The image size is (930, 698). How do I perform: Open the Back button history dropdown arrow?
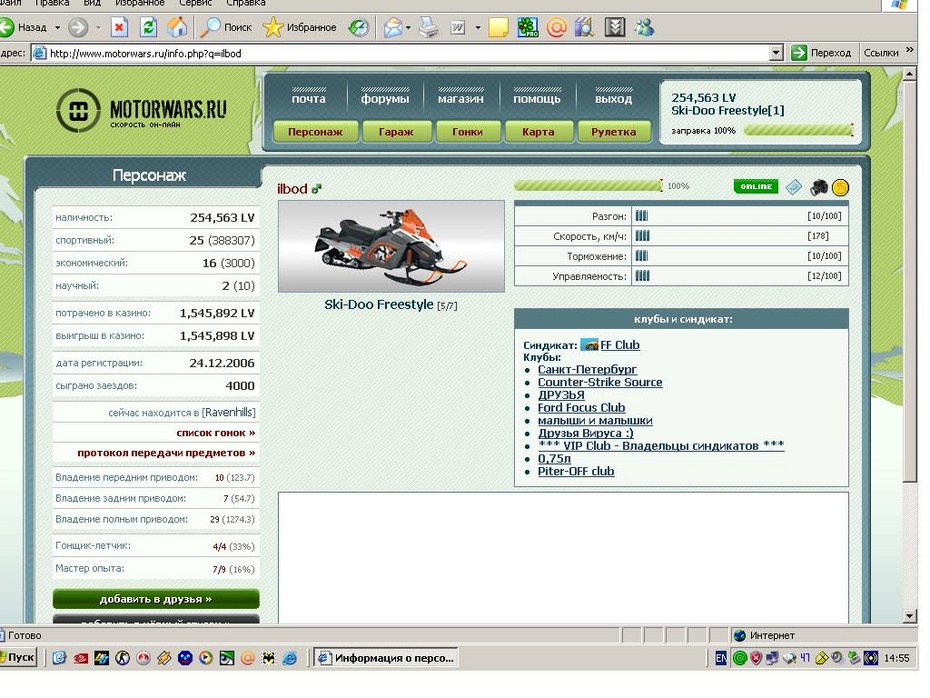point(58,27)
